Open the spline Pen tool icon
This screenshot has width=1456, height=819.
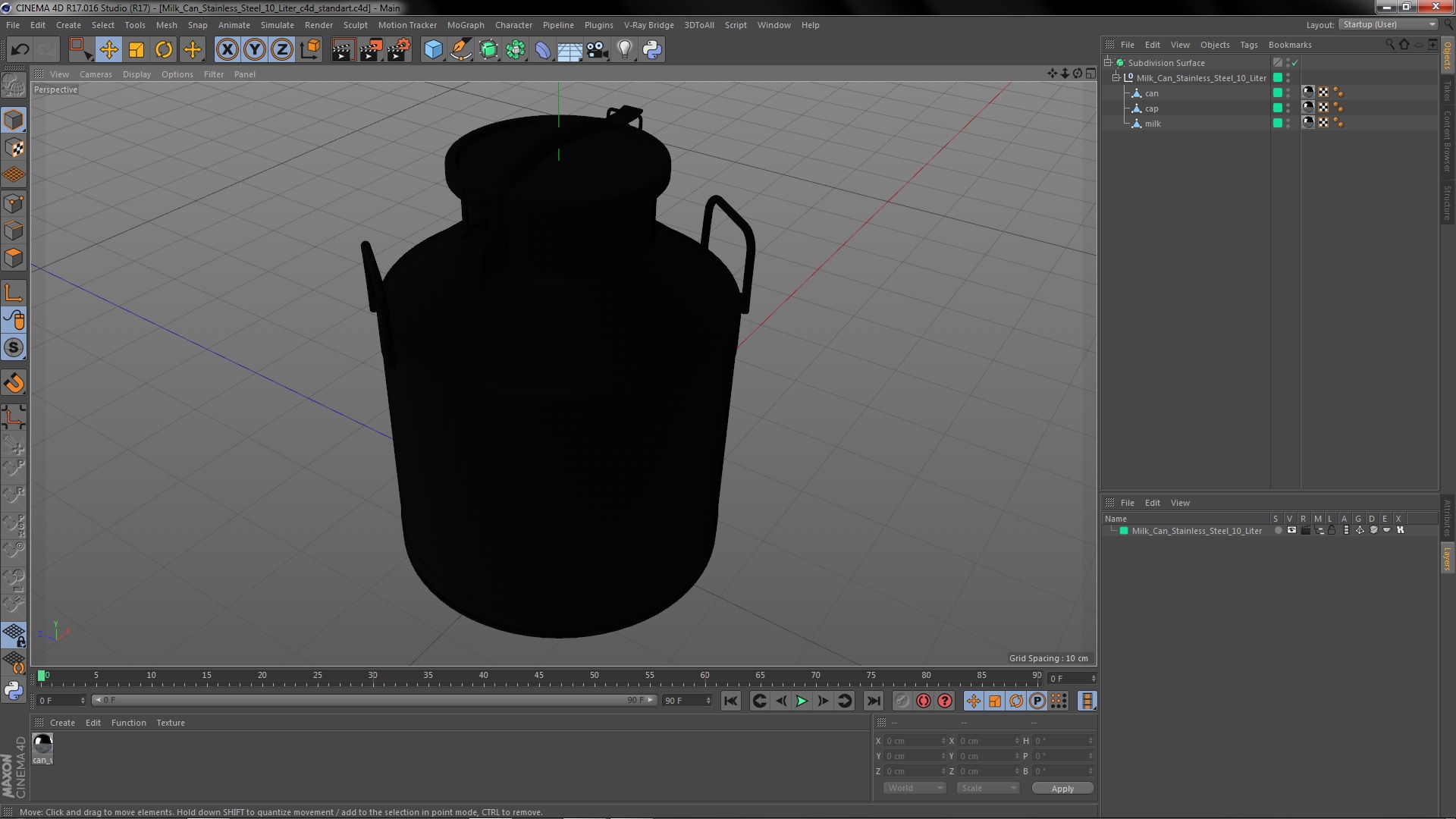460,50
